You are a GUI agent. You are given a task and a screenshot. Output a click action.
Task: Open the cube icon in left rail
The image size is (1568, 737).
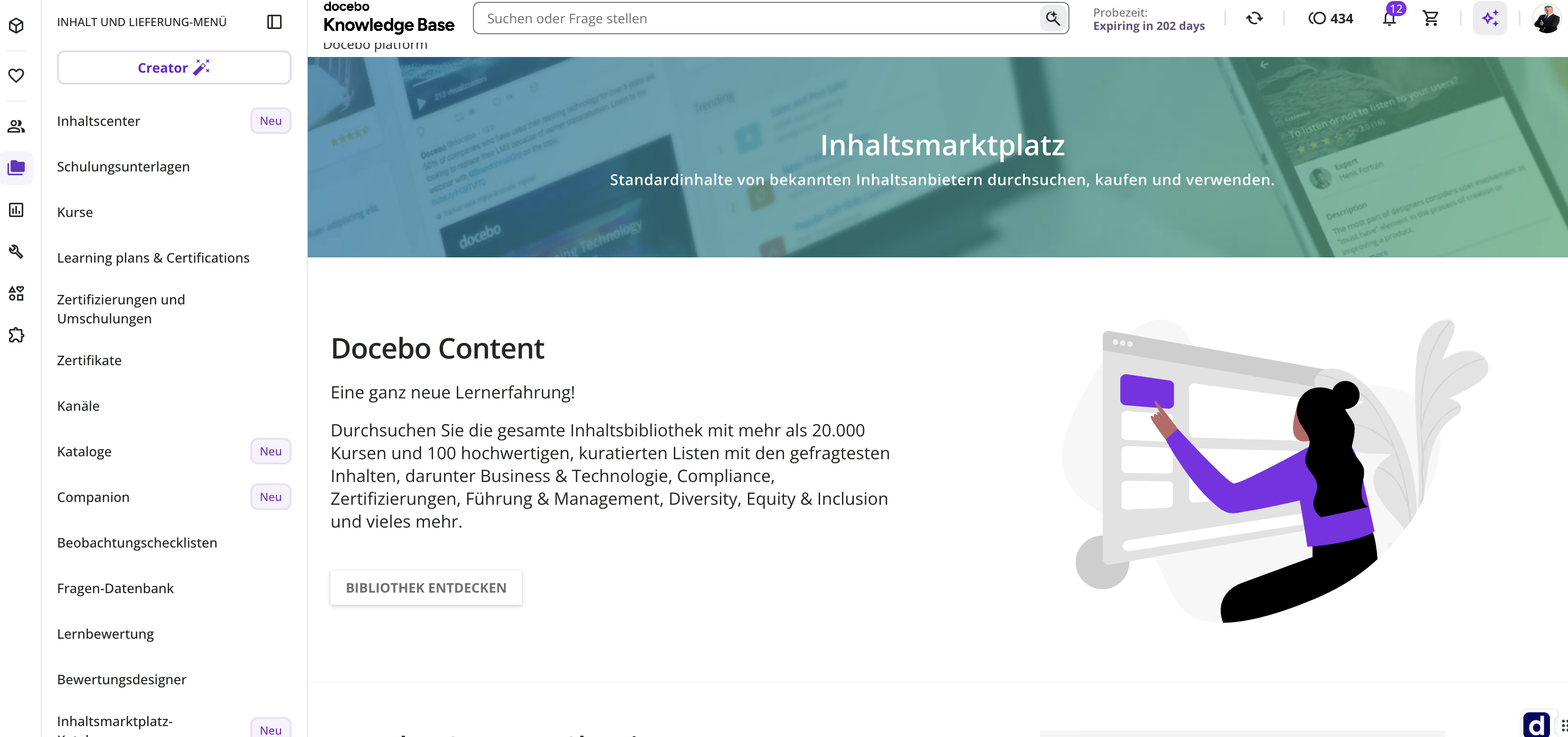point(17,25)
